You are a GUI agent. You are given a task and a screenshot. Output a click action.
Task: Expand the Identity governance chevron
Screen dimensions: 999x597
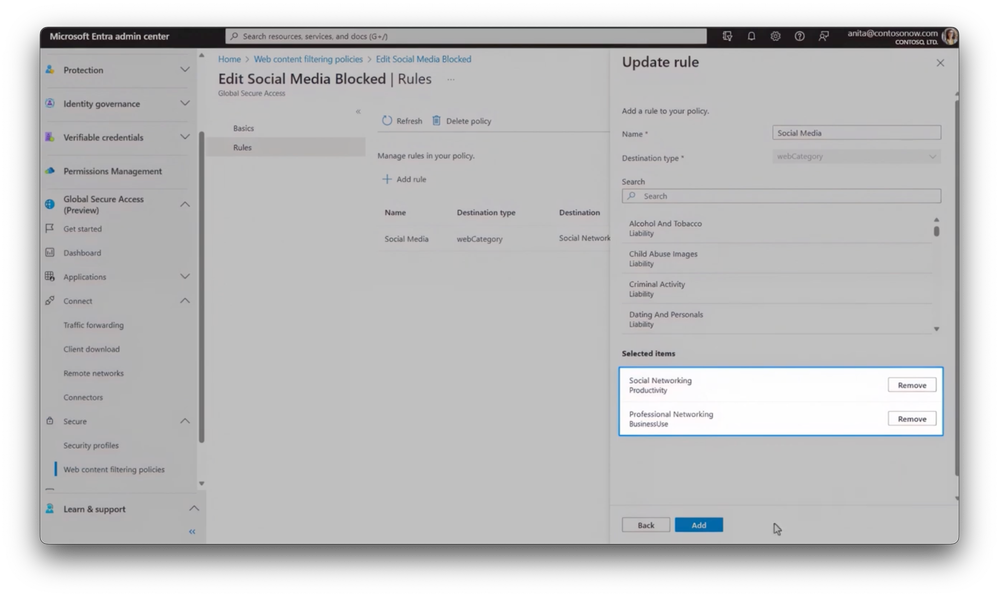[x=185, y=103]
